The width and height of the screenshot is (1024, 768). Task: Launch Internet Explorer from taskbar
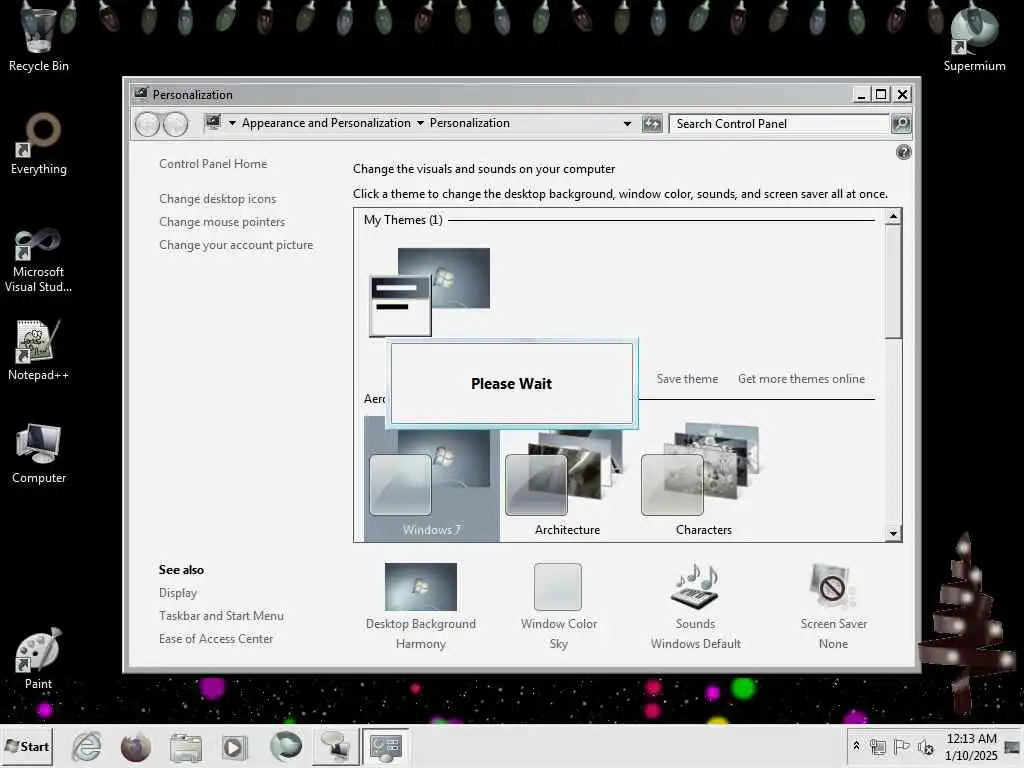click(87, 746)
